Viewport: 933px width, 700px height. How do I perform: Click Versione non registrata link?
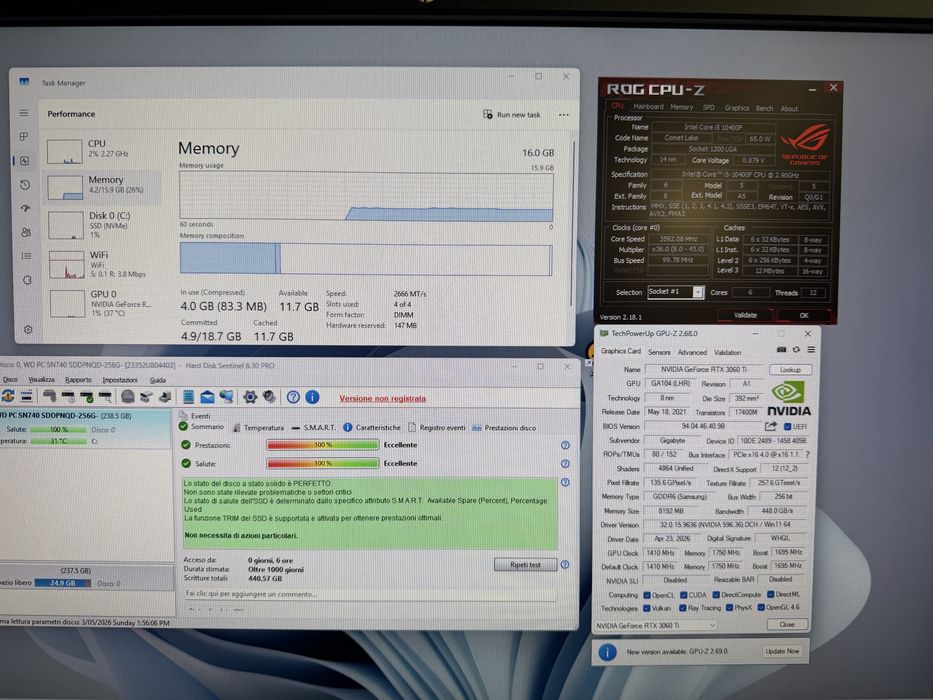tap(383, 398)
